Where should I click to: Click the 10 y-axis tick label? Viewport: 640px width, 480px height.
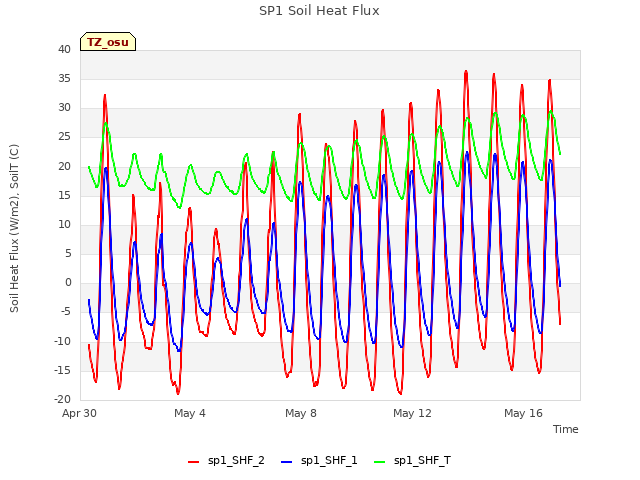tap(64, 224)
